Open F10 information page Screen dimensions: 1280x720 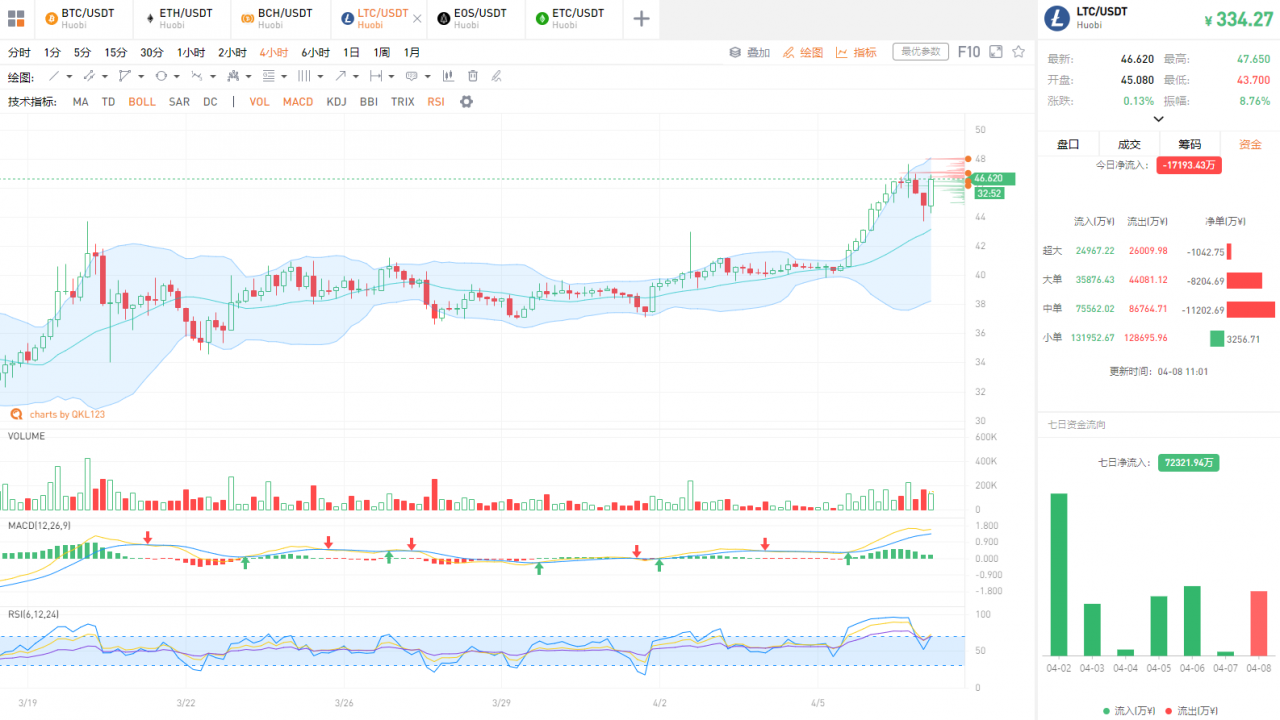969,52
